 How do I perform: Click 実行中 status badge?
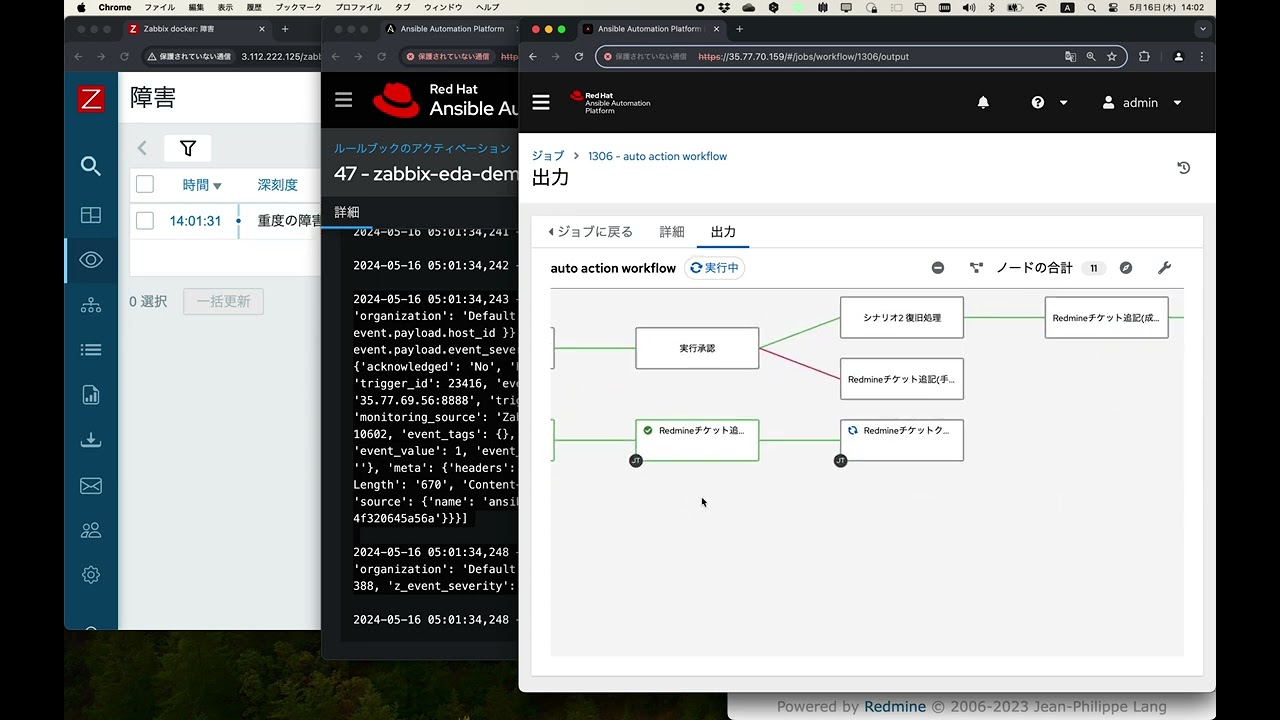pyautogui.click(x=714, y=268)
